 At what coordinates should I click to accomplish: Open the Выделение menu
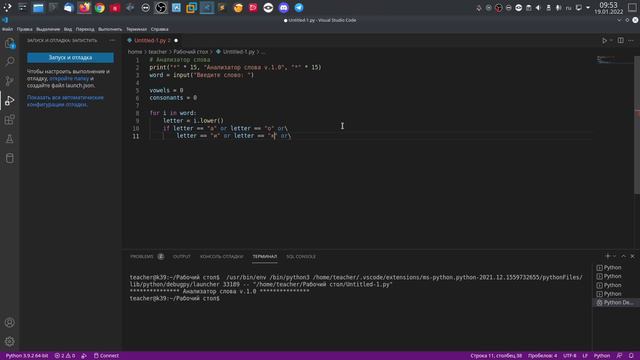coord(48,29)
